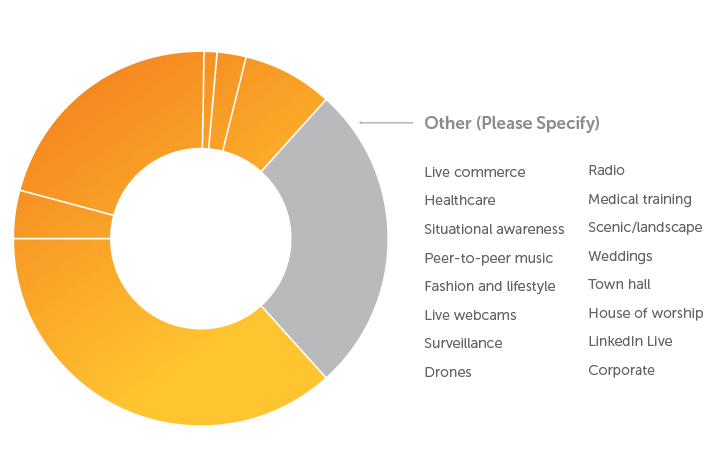The image size is (720, 475).
Task: Click the "Other (Please Specify)" heading
Action: [511, 123]
